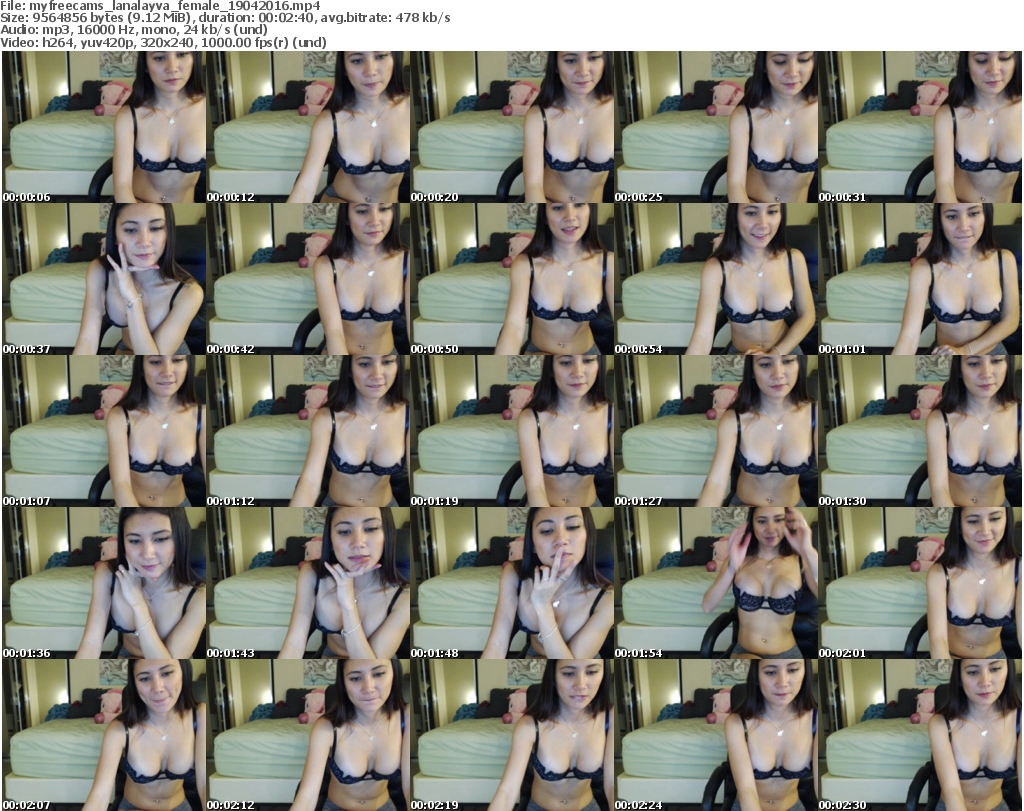Pick the thumbnail at 00:00:54
The image size is (1024, 811).
[716, 279]
